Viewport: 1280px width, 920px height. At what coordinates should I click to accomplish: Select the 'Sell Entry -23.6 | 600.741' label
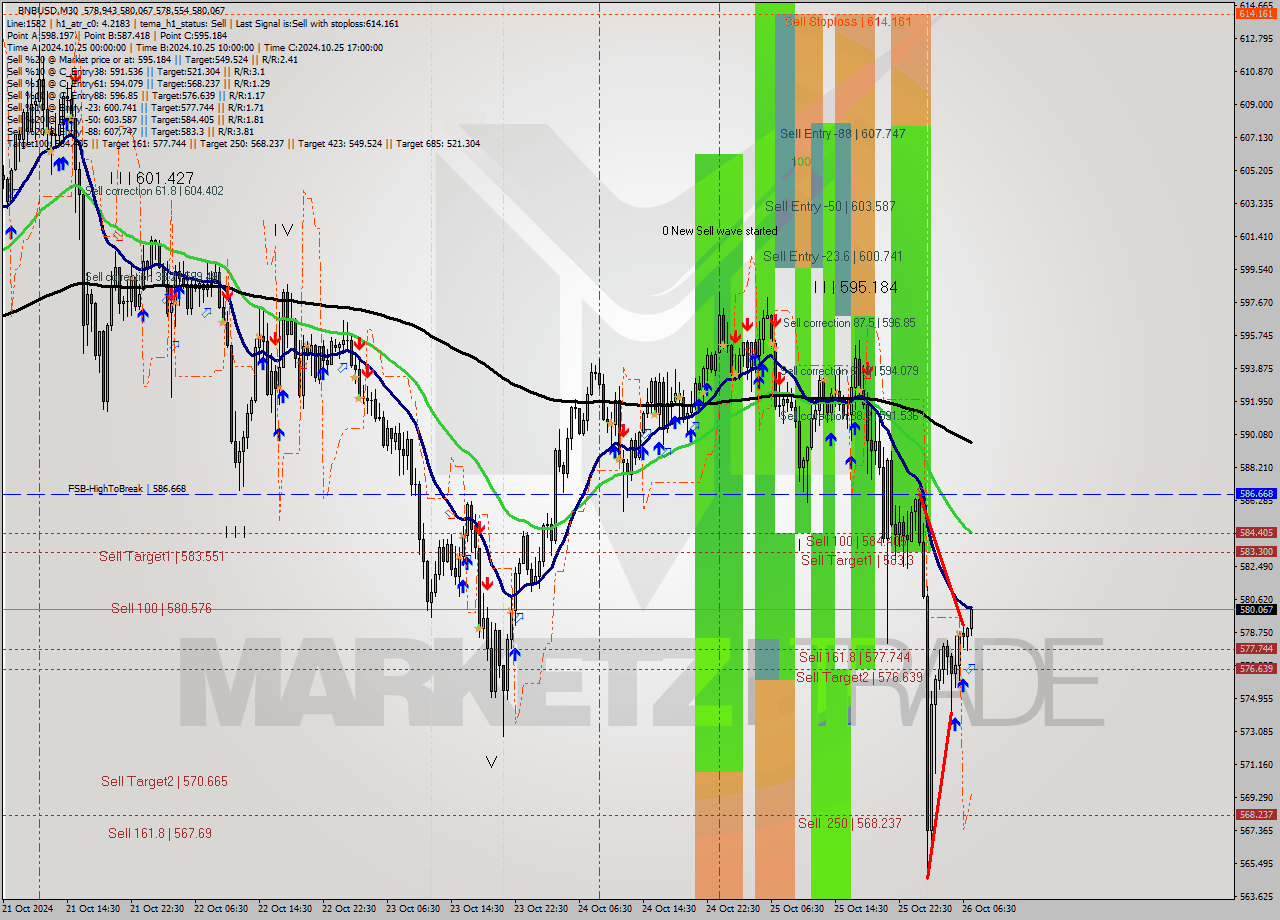(x=833, y=257)
